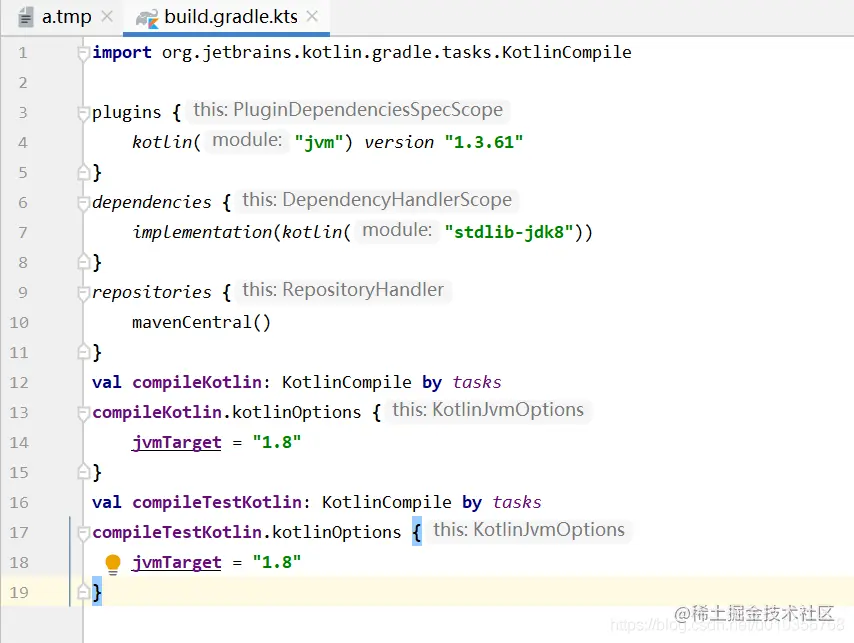
Task: Click the Gradle Kotlin file icon
Action: click(x=147, y=18)
